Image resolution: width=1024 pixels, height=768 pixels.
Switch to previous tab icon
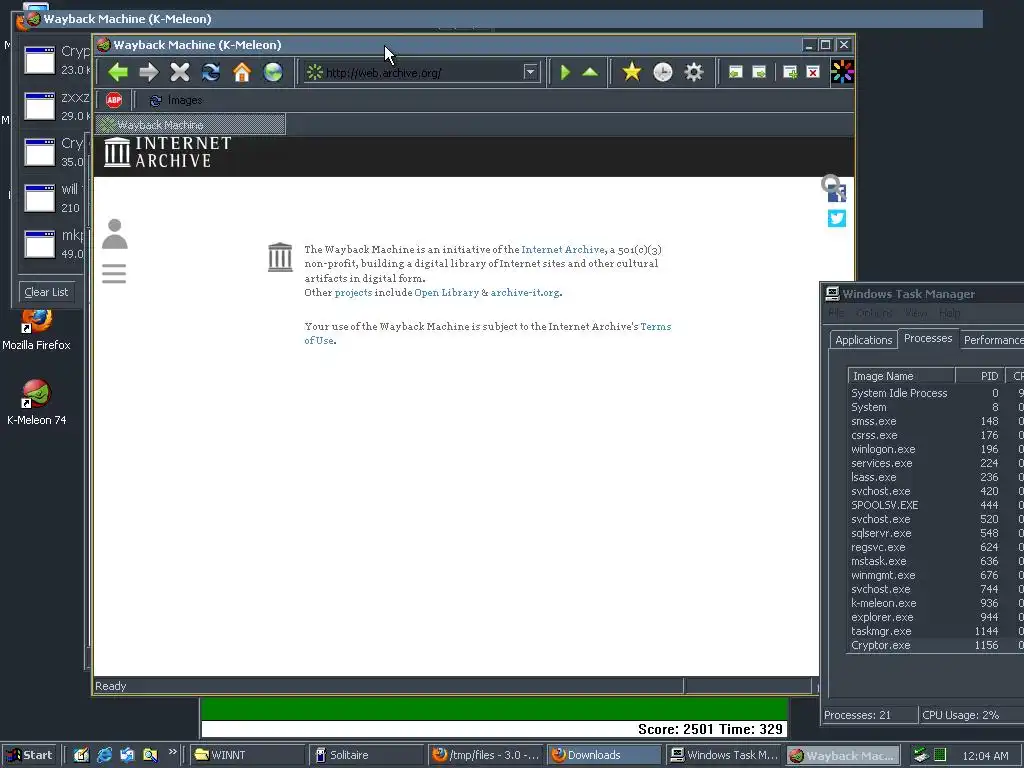click(x=735, y=72)
